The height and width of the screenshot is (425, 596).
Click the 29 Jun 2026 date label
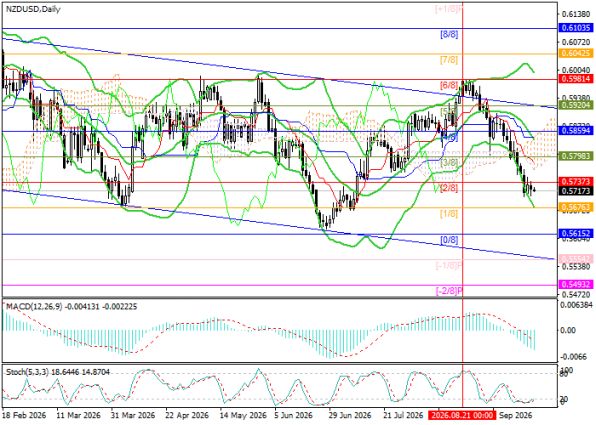pos(349,415)
